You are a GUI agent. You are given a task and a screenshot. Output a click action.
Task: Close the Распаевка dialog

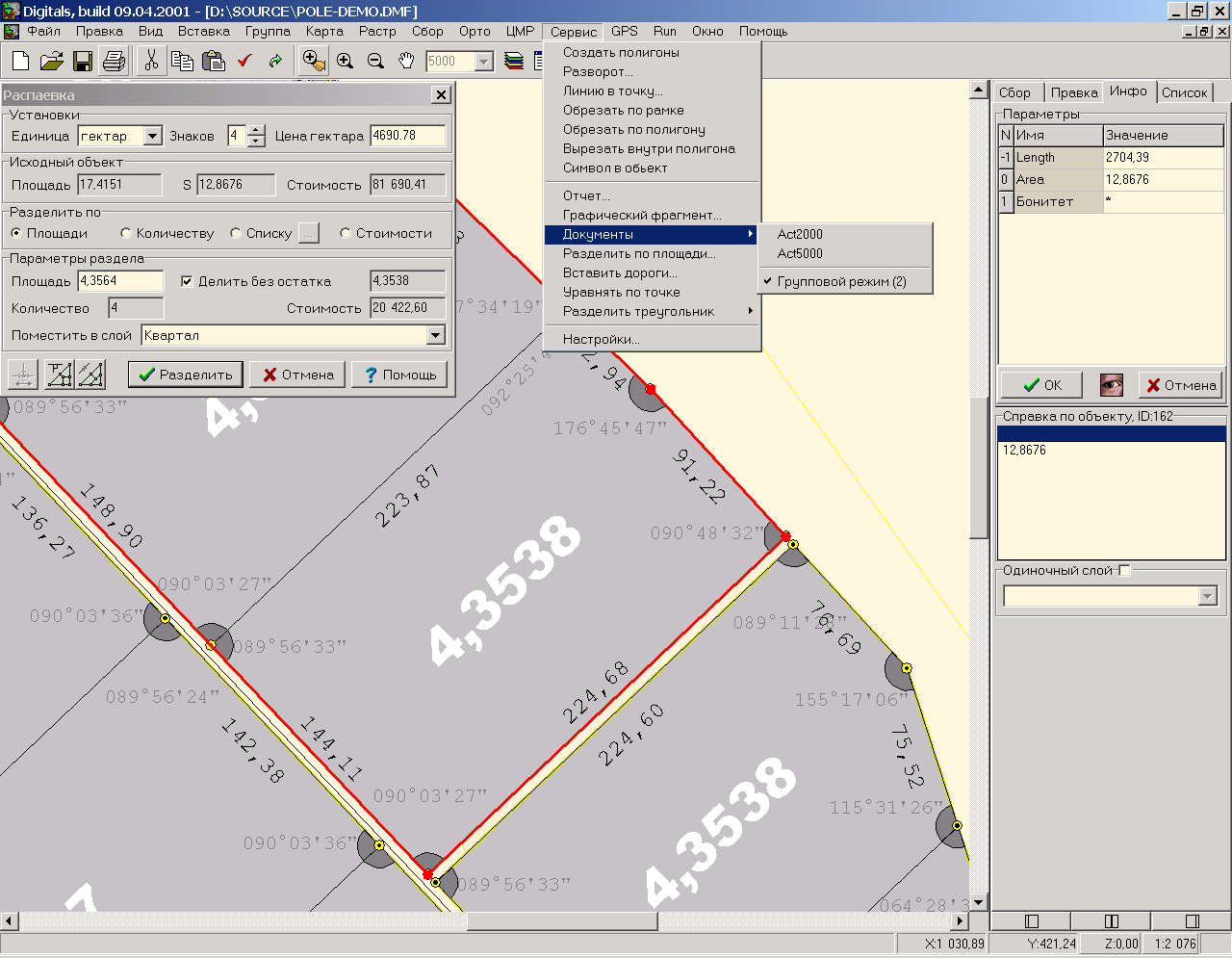point(441,94)
